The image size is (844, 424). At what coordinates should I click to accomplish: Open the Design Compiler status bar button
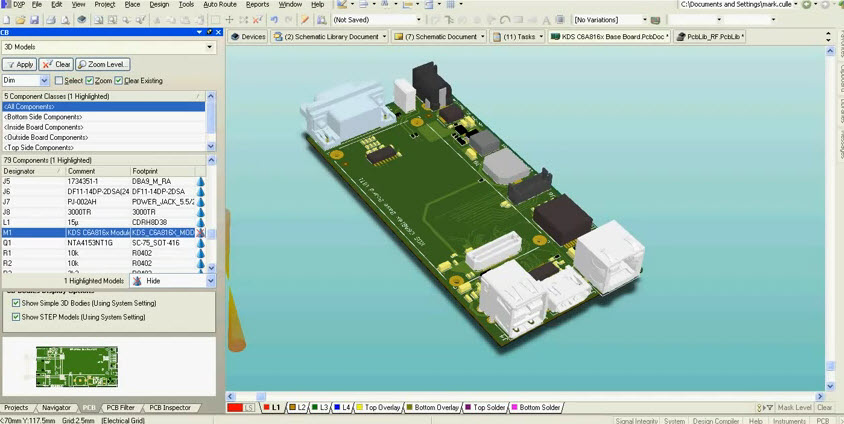(715, 421)
